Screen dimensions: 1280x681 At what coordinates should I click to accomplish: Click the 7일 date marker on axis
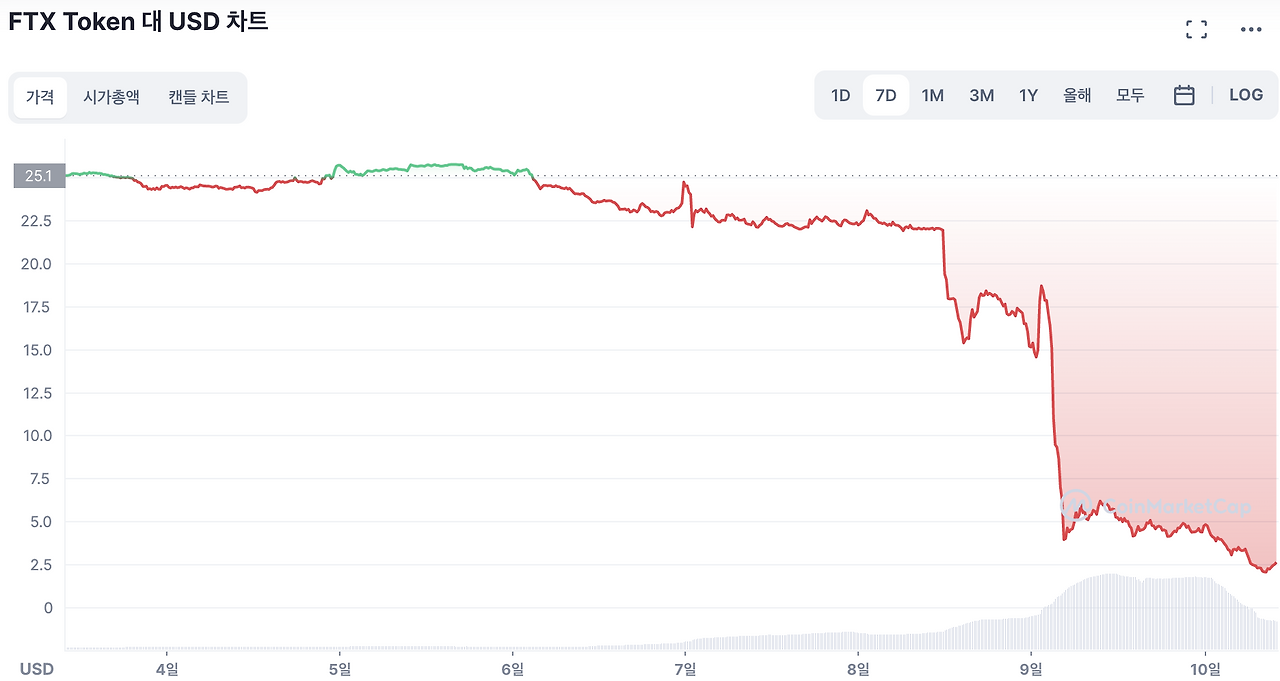tap(685, 667)
